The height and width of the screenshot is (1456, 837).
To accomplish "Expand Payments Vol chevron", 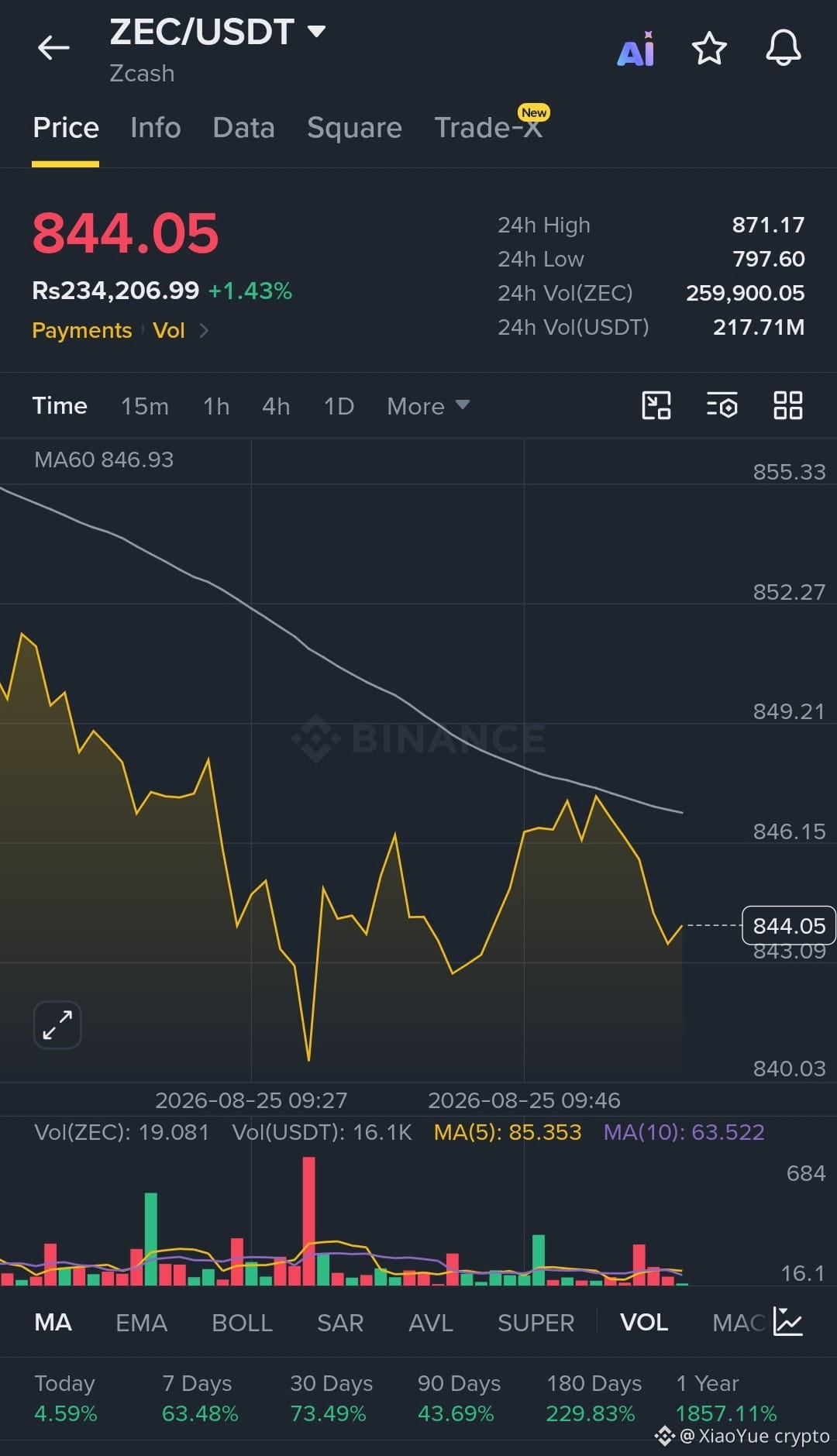I will tap(204, 330).
